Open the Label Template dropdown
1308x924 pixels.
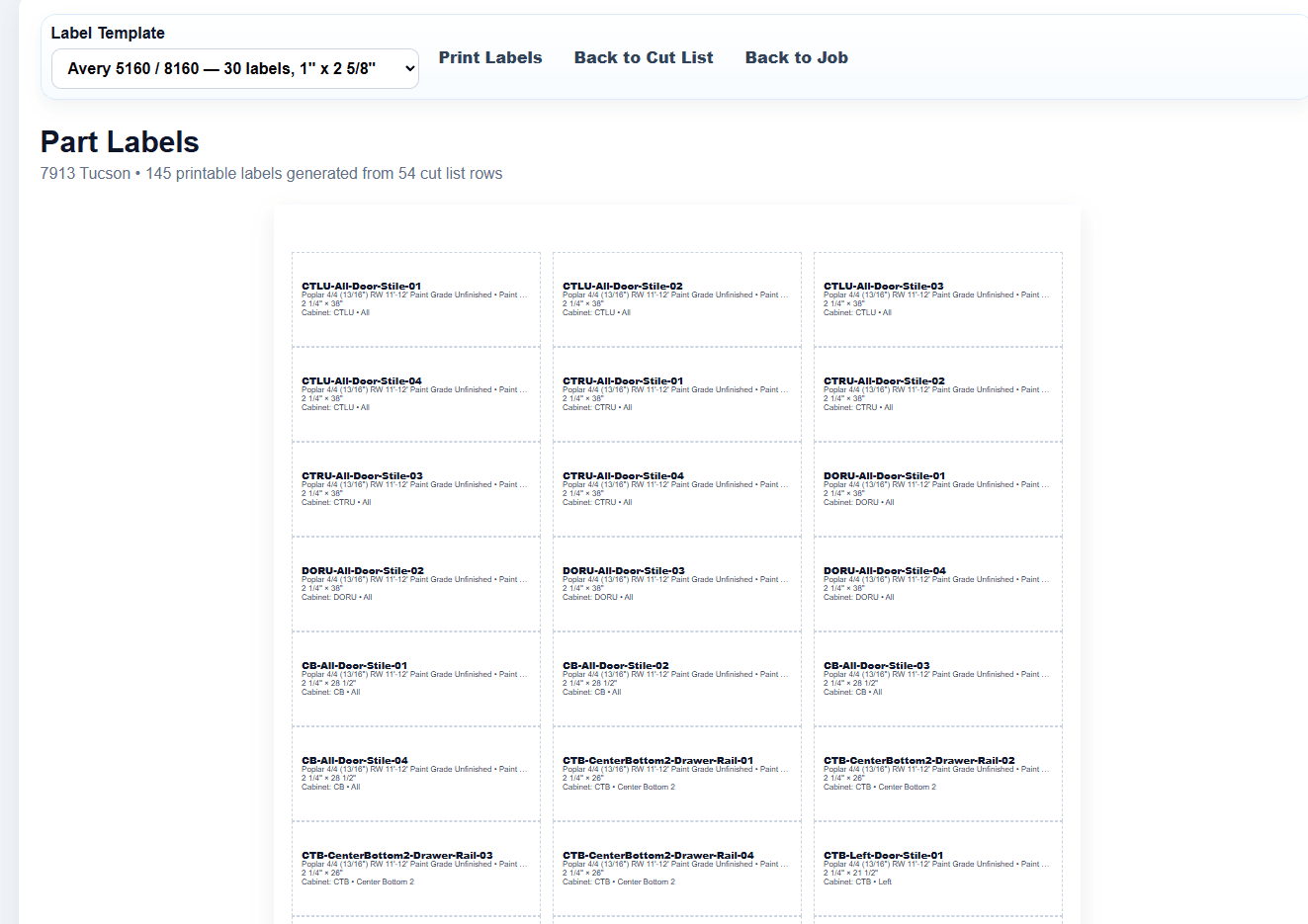point(234,68)
